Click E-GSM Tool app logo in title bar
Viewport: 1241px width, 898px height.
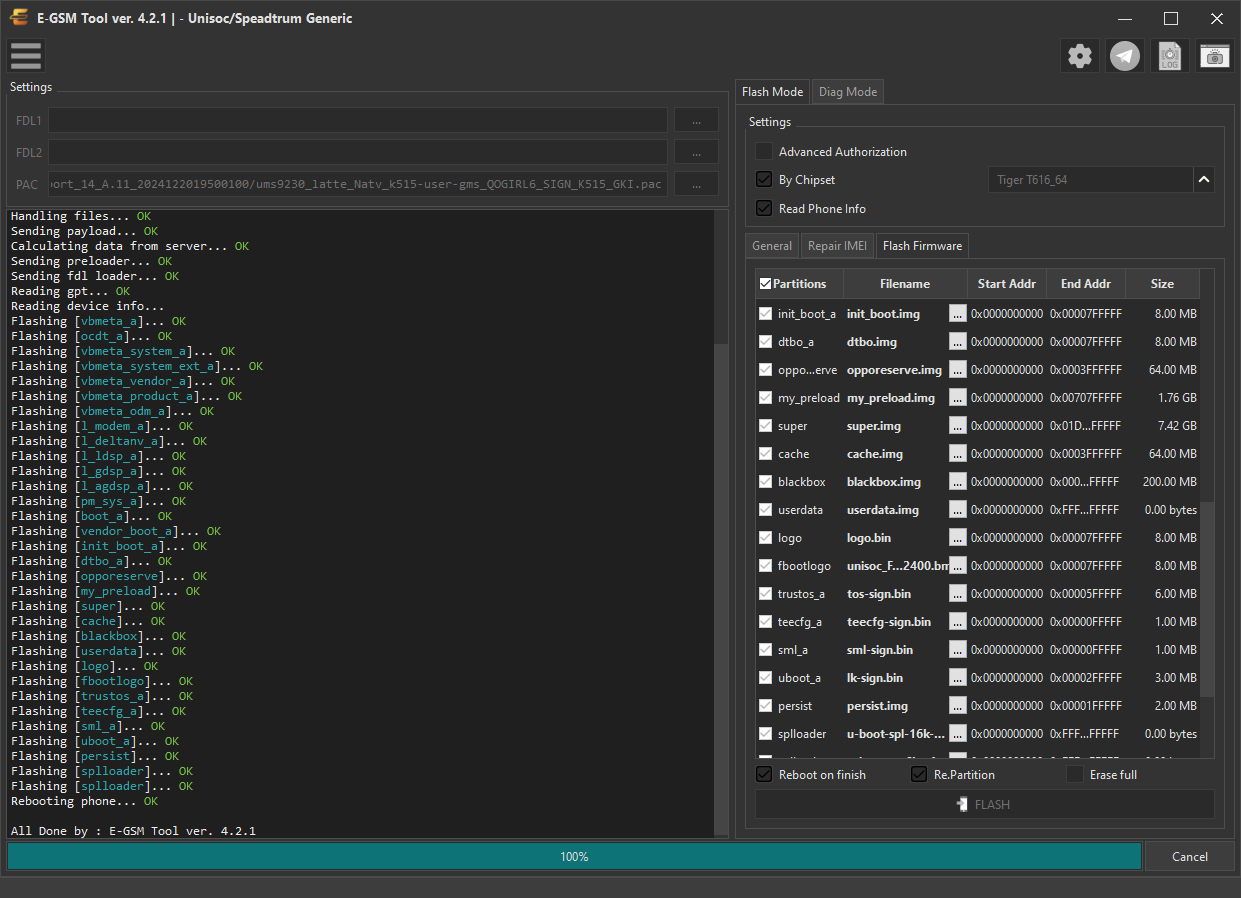(19, 18)
